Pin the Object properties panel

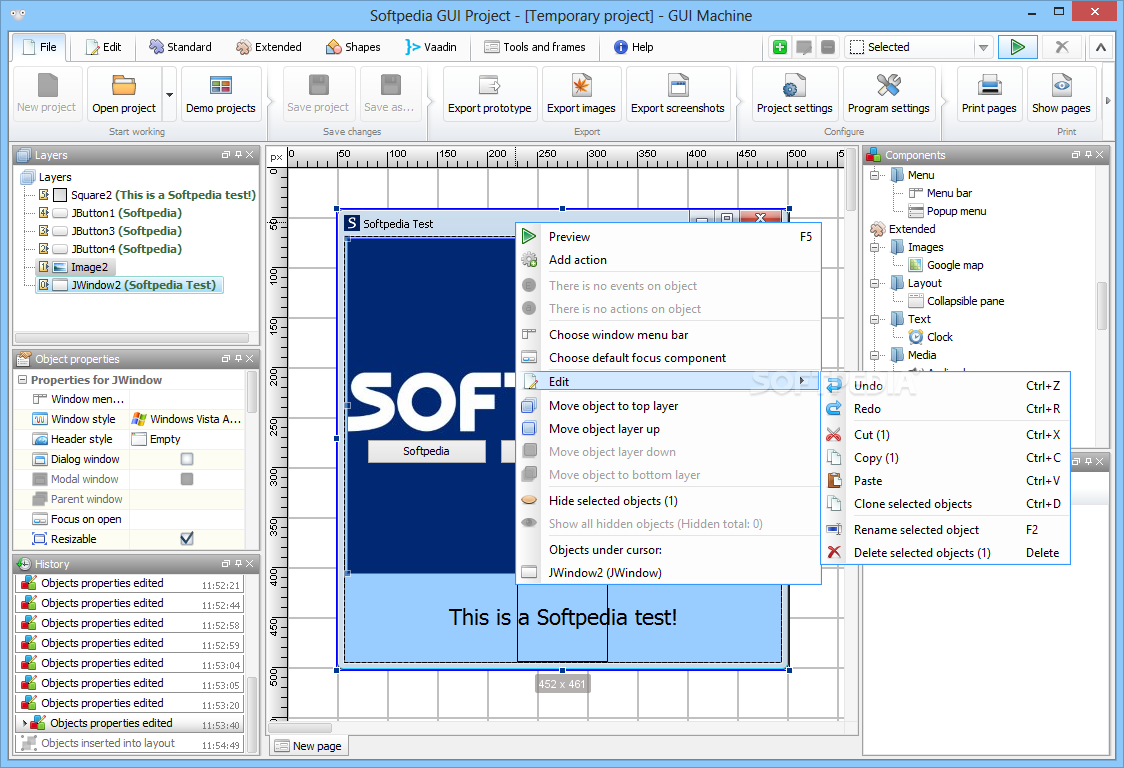click(238, 359)
